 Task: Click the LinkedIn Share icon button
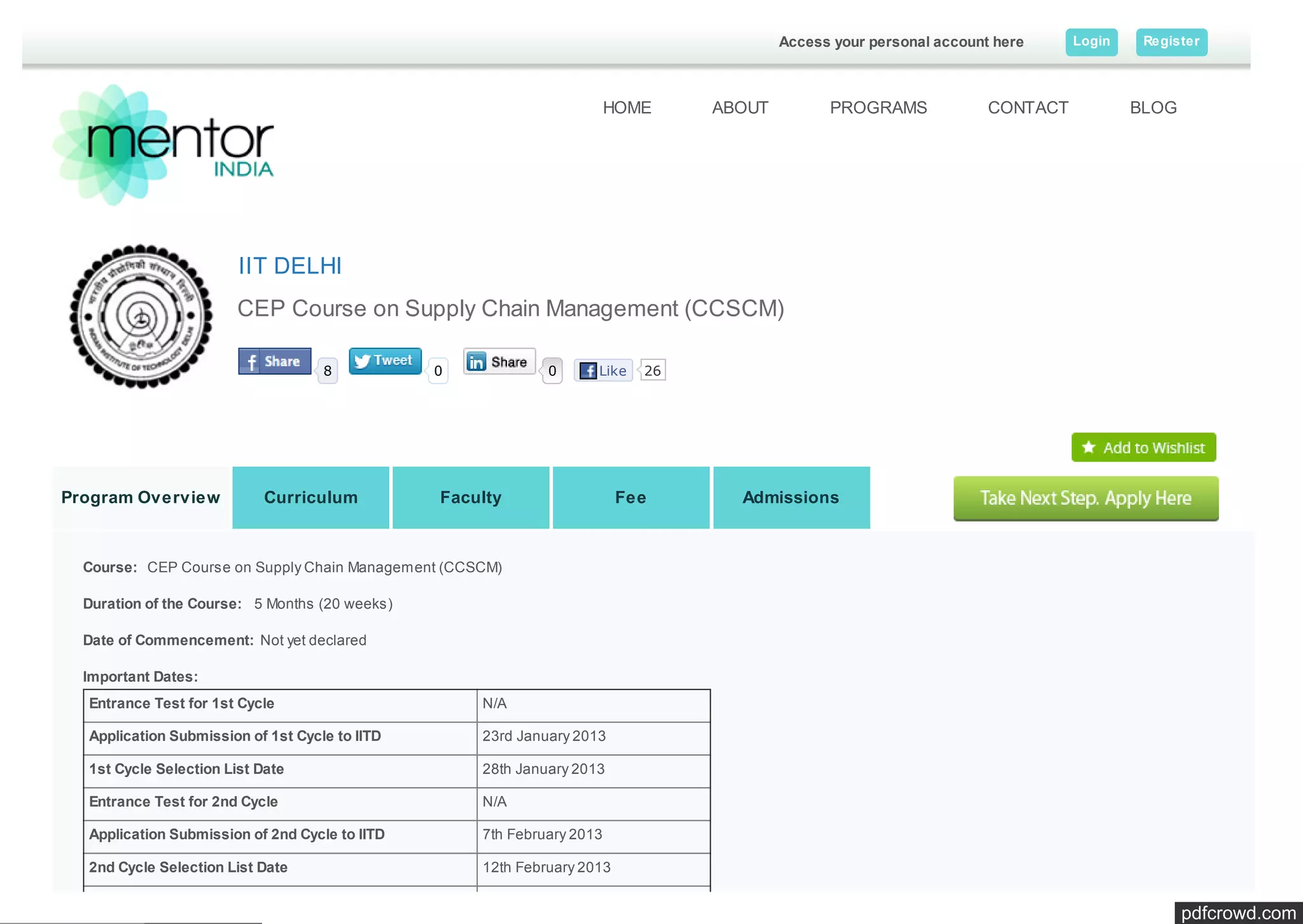coord(499,361)
